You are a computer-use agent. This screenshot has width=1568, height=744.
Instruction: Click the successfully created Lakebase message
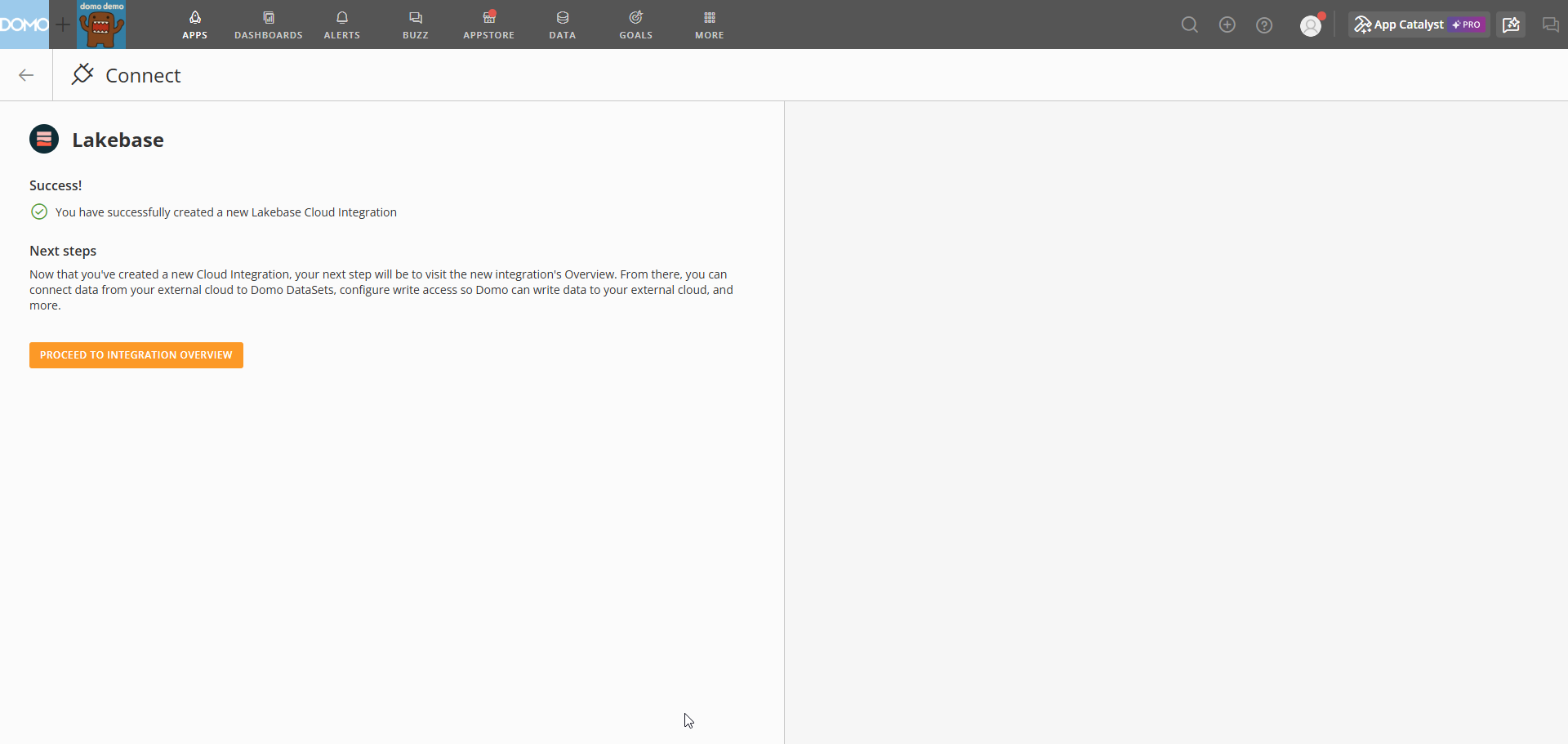pyautogui.click(x=226, y=212)
